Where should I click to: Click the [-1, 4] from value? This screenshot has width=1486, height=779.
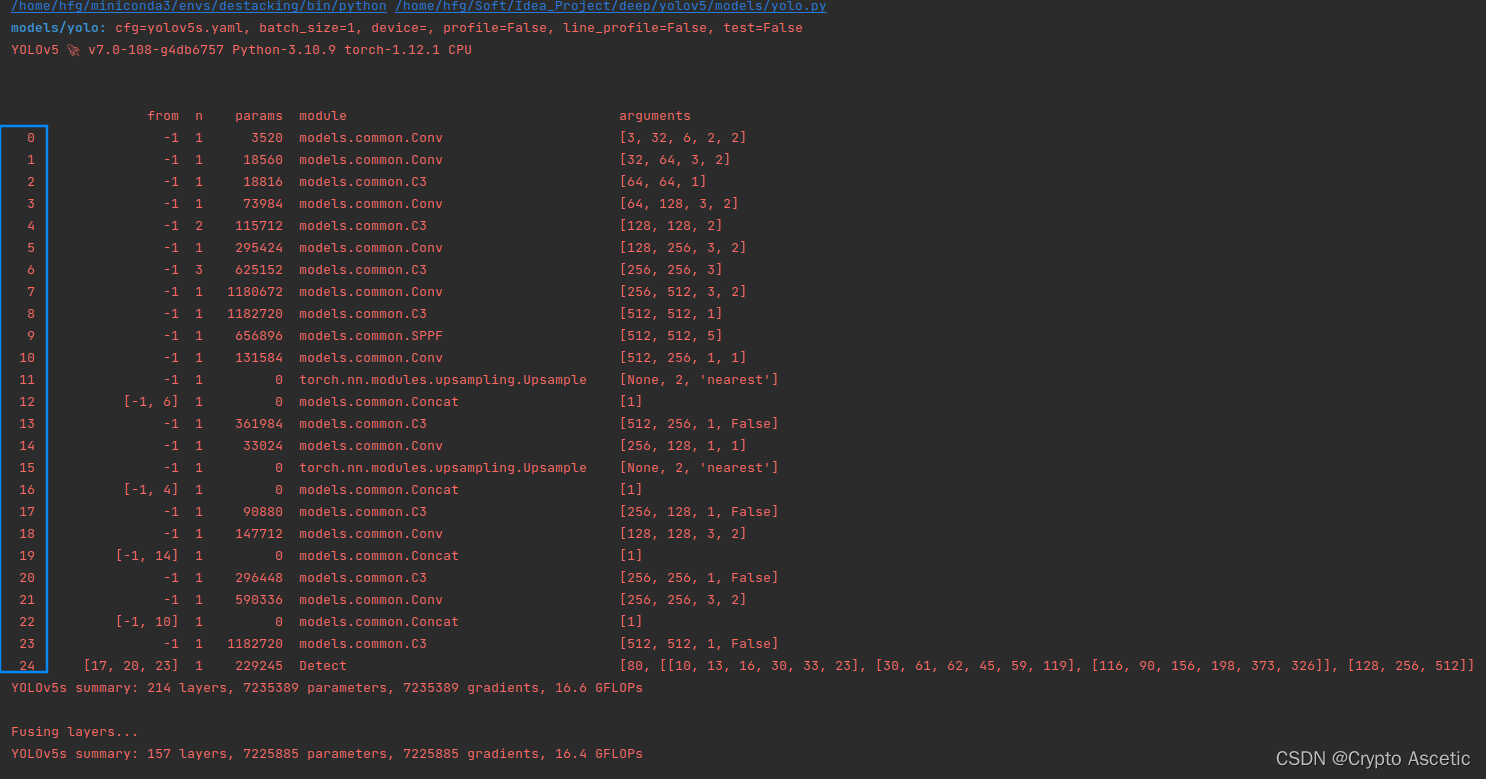pyautogui.click(x=151, y=490)
